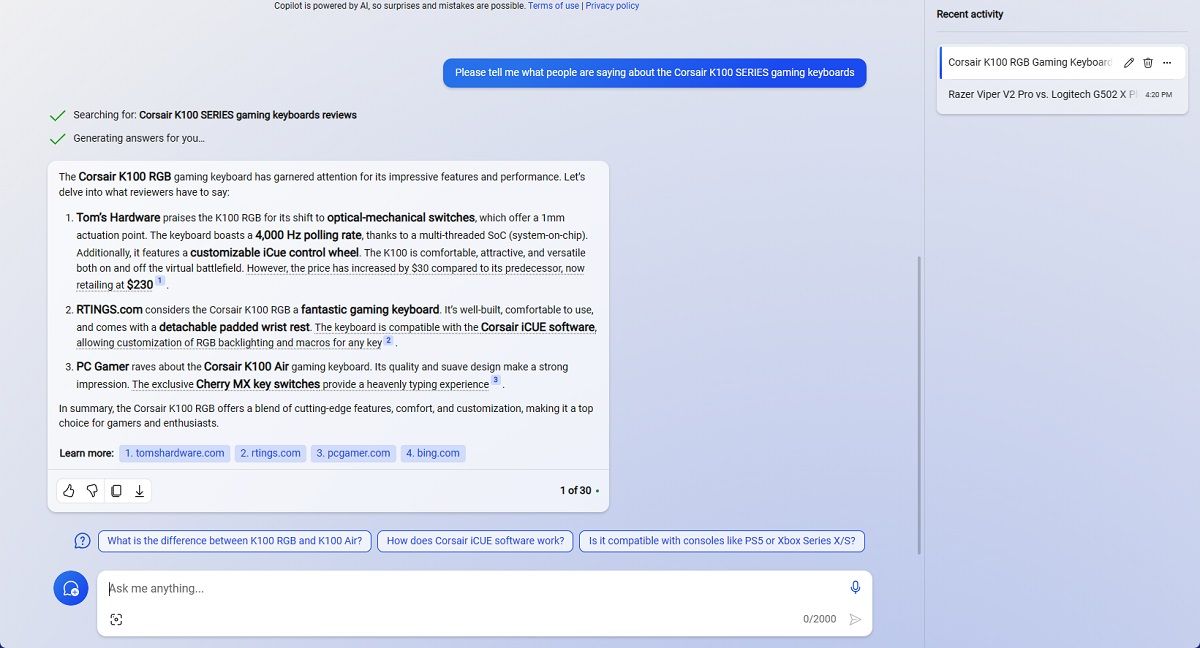This screenshot has width=1200, height=648.
Task: Send the message with the arrow icon
Action: pyautogui.click(x=855, y=619)
